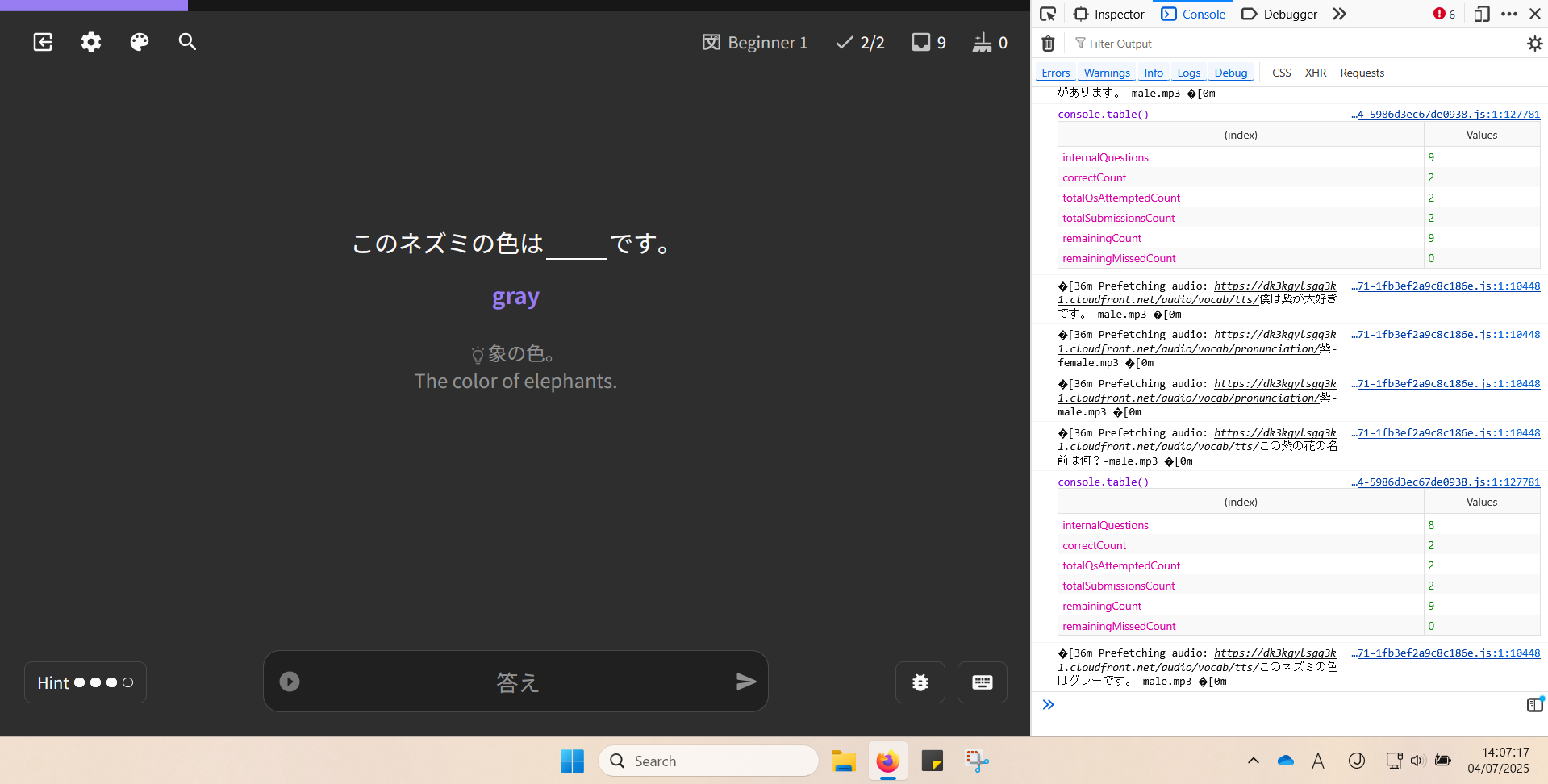Open the DevTools three-dot menu
The width and height of the screenshot is (1548, 784).
[1509, 14]
